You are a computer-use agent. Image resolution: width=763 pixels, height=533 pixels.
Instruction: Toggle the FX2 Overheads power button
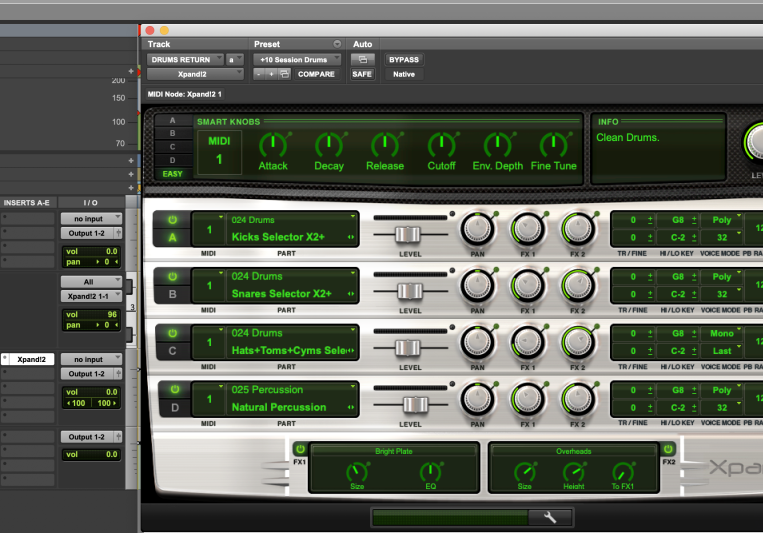(668, 448)
